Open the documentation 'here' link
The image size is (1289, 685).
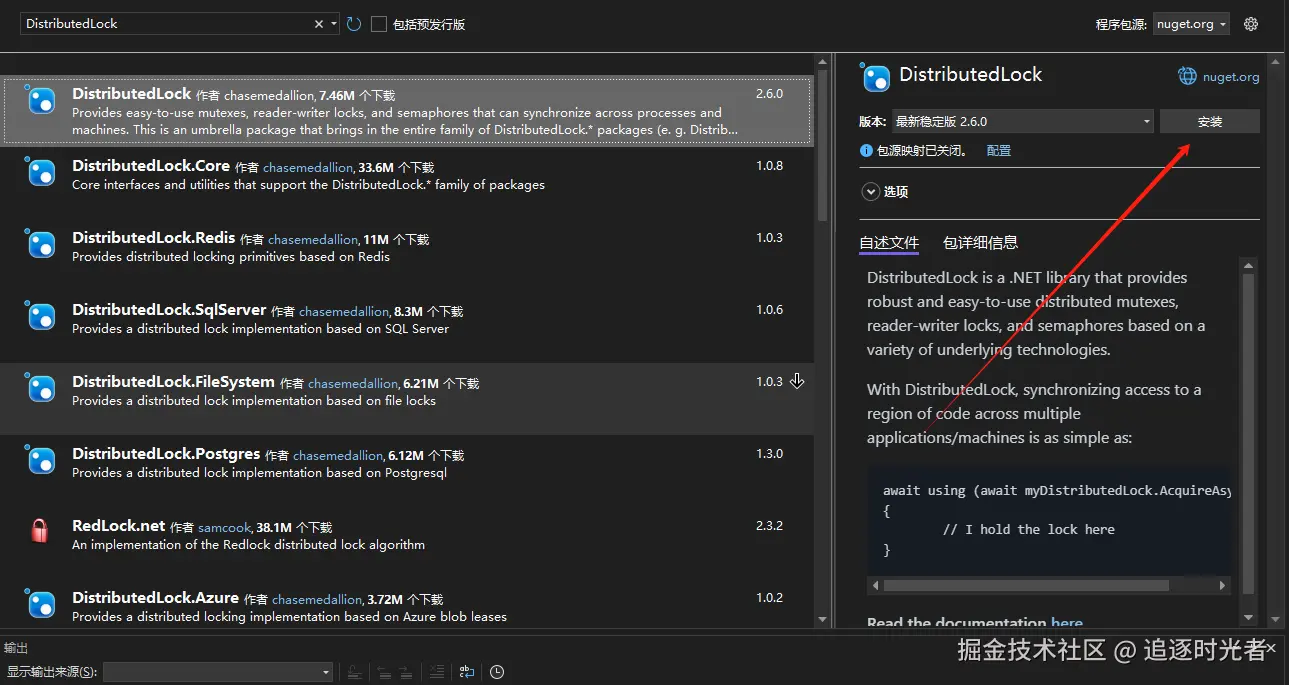pyautogui.click(x=1067, y=623)
